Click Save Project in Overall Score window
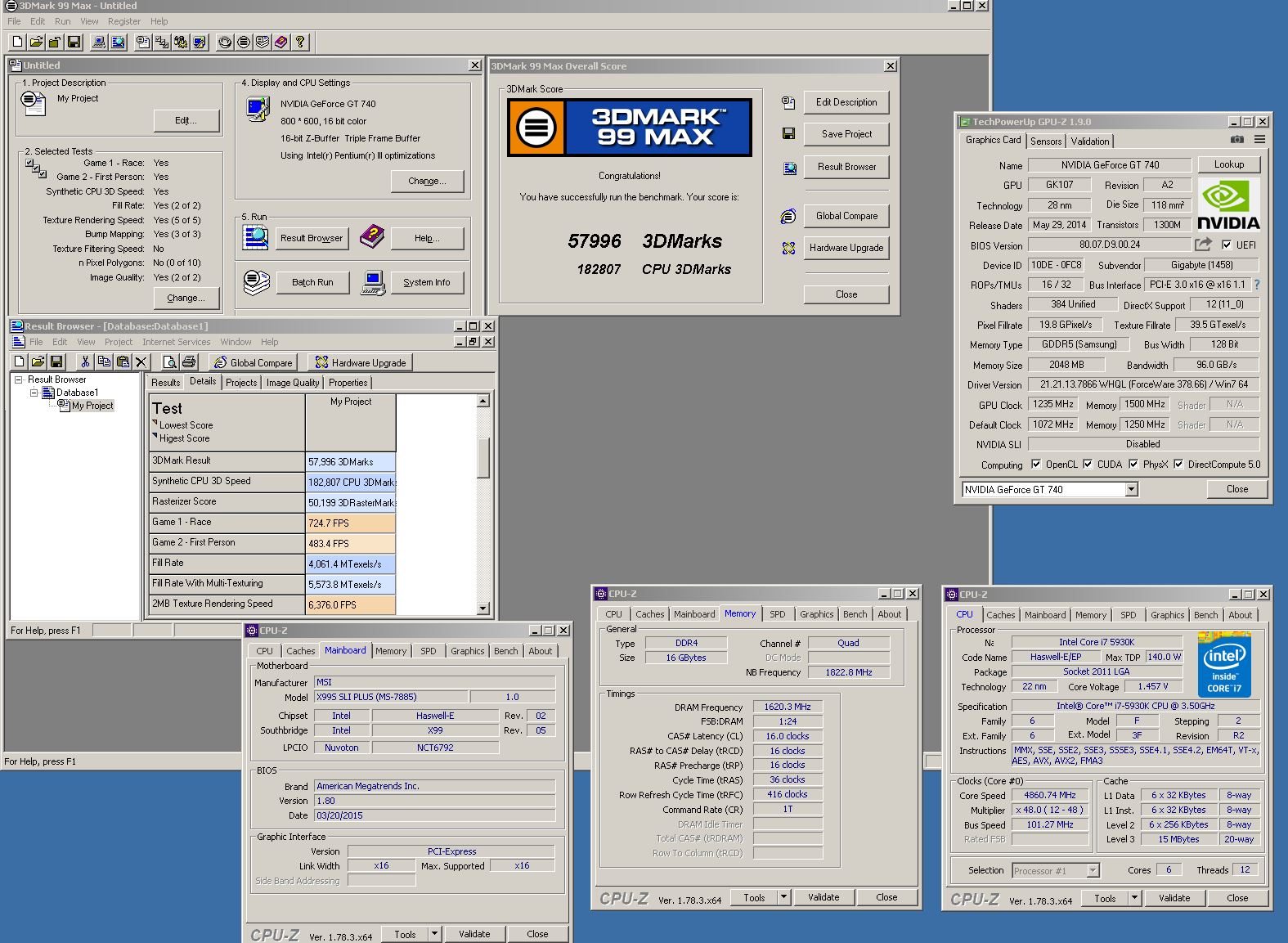The image size is (1288, 943). click(846, 134)
